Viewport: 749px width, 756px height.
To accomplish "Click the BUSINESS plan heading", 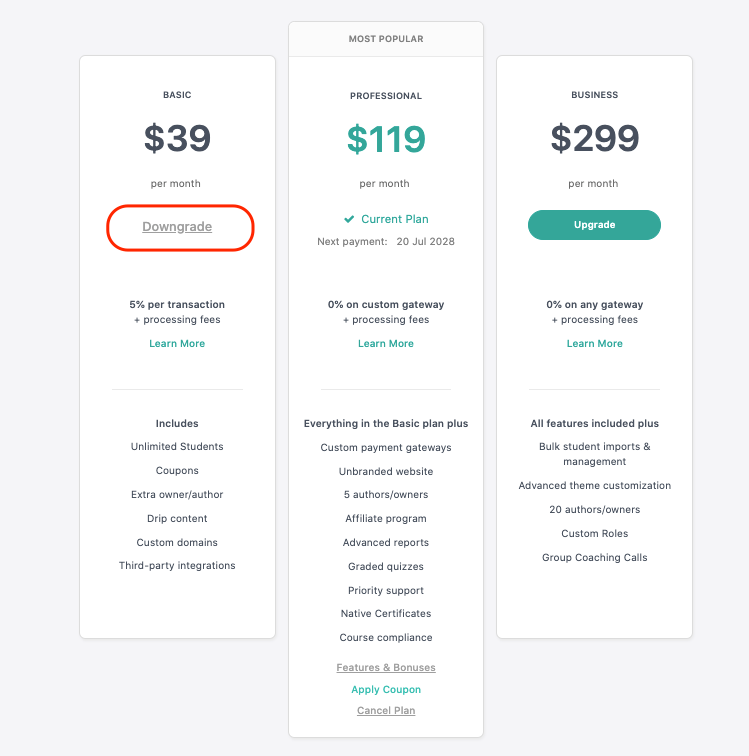I will (595, 95).
